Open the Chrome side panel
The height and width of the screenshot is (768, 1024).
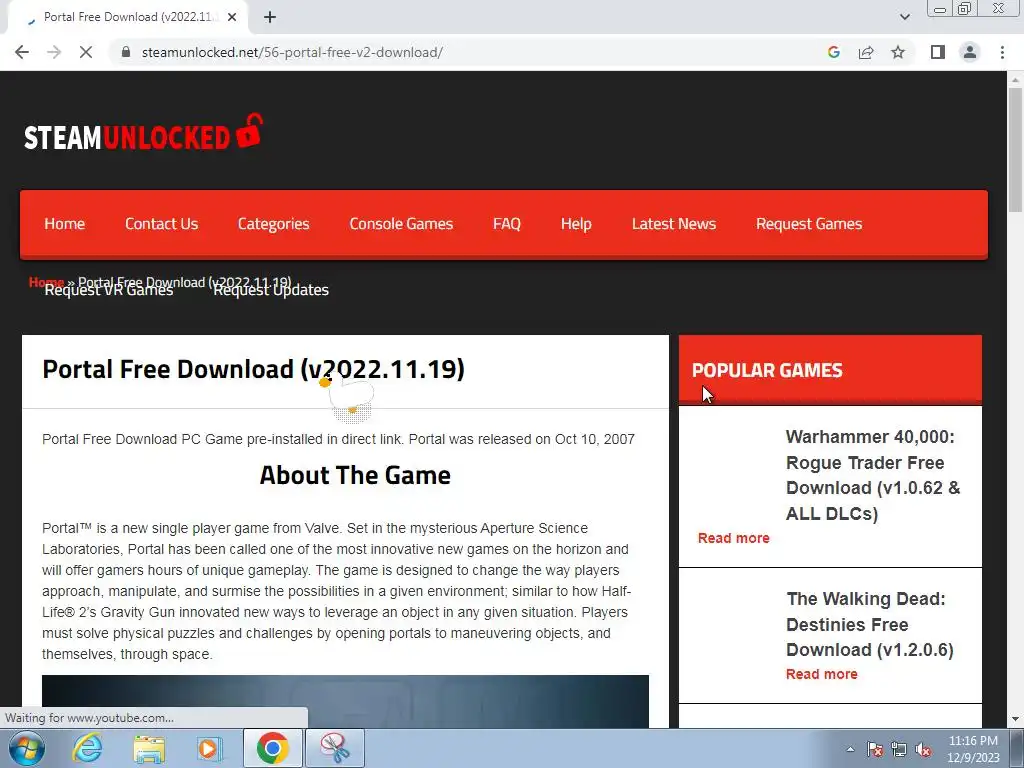tap(938, 52)
